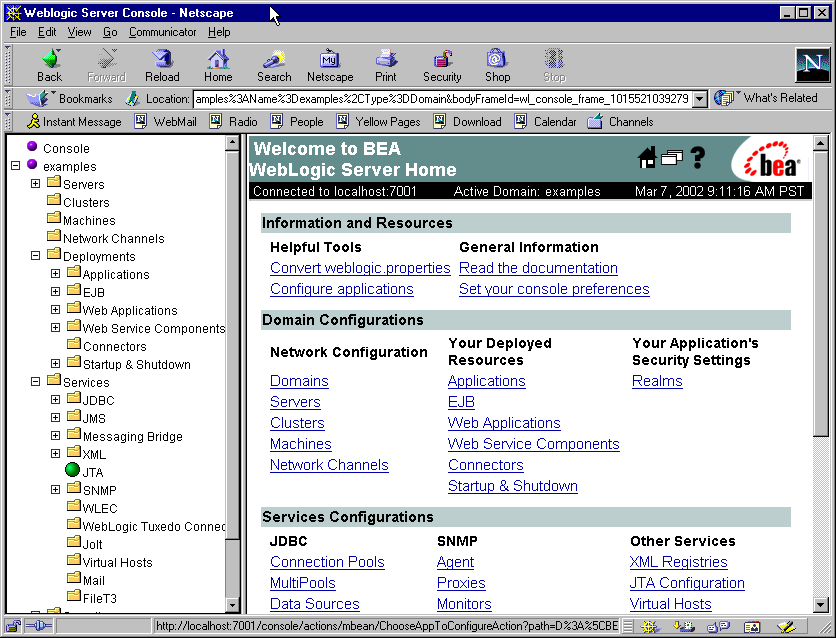Open Yellow Pages from personal toolbar
Screen dimensions: 836x638
point(379,122)
